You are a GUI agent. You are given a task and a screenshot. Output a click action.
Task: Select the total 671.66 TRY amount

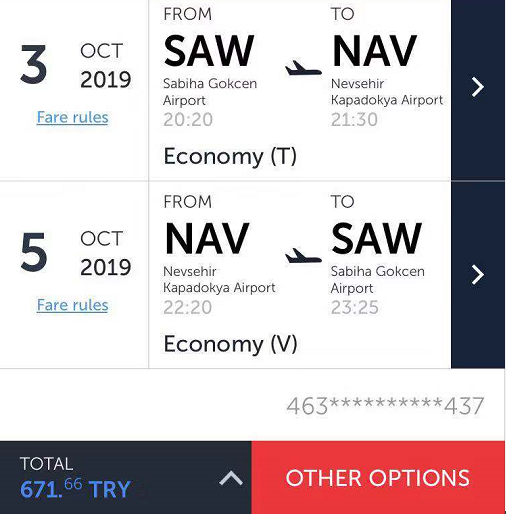[75, 488]
